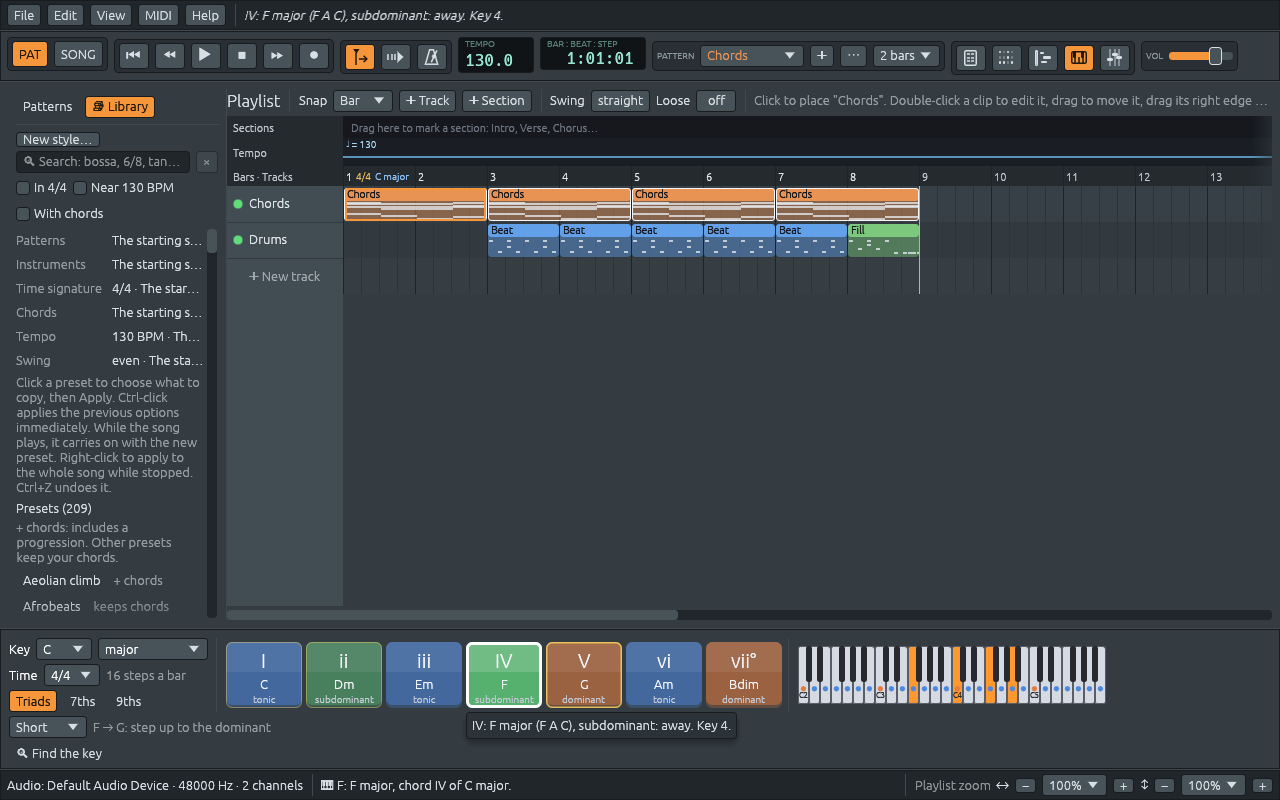Open the File menu

pos(24,16)
